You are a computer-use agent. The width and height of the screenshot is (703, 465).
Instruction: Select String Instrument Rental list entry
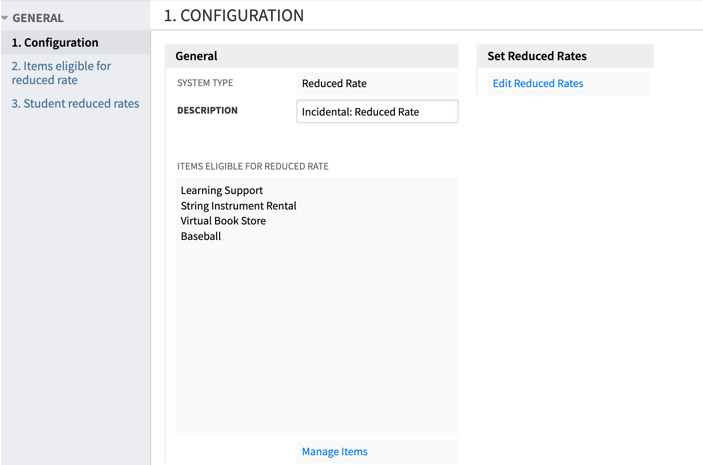pyautogui.click(x=238, y=206)
